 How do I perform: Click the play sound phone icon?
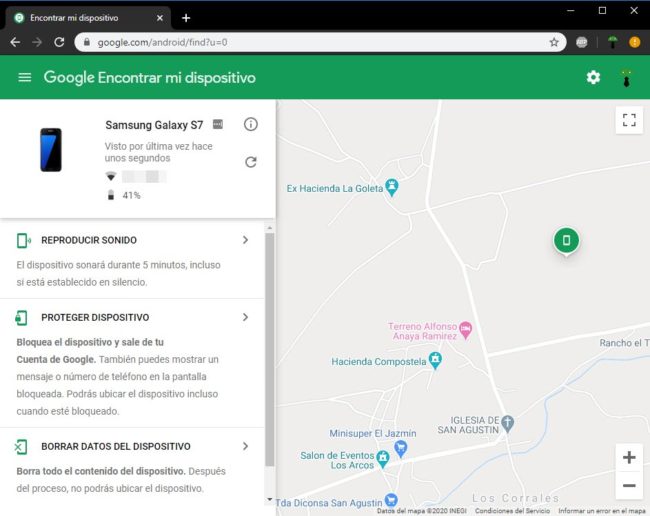point(23,240)
